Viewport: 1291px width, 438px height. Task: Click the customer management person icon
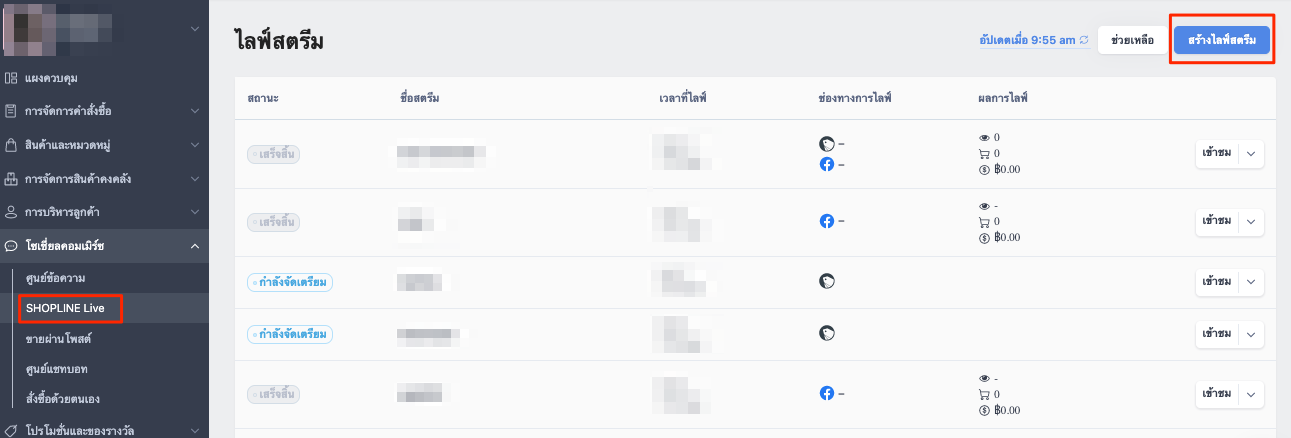(11, 212)
